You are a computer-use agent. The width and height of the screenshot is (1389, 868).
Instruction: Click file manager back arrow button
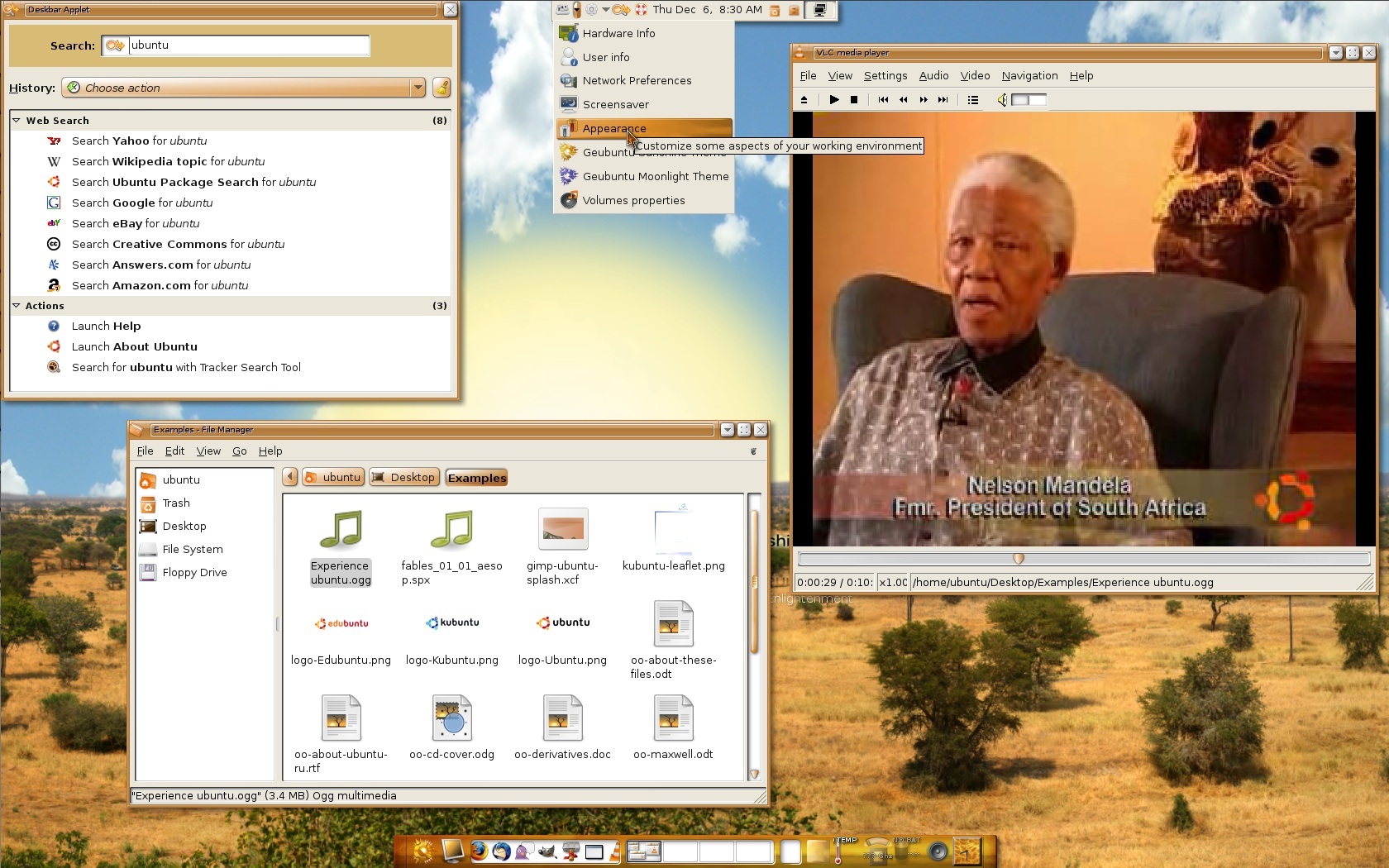[290, 477]
